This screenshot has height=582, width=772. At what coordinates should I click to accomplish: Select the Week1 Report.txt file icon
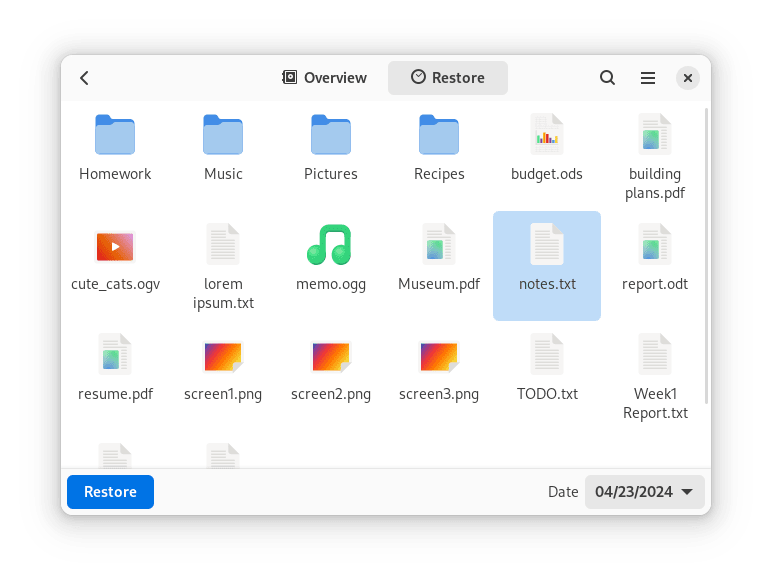coord(654,355)
